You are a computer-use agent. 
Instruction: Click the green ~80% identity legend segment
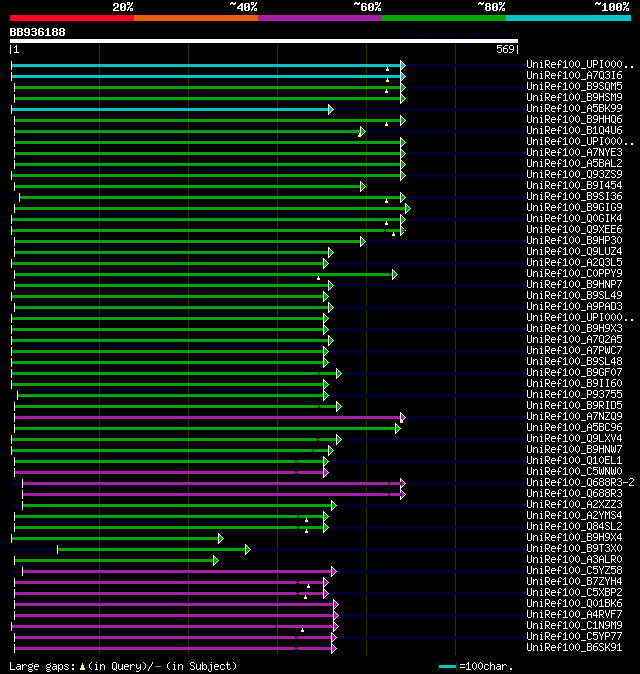point(444,18)
